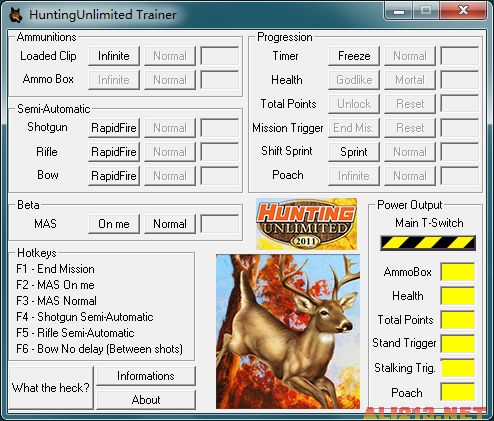Minimize the HuntingUnlimited Trainer window
Viewport: 494px width, 421px height.
tap(399, 11)
